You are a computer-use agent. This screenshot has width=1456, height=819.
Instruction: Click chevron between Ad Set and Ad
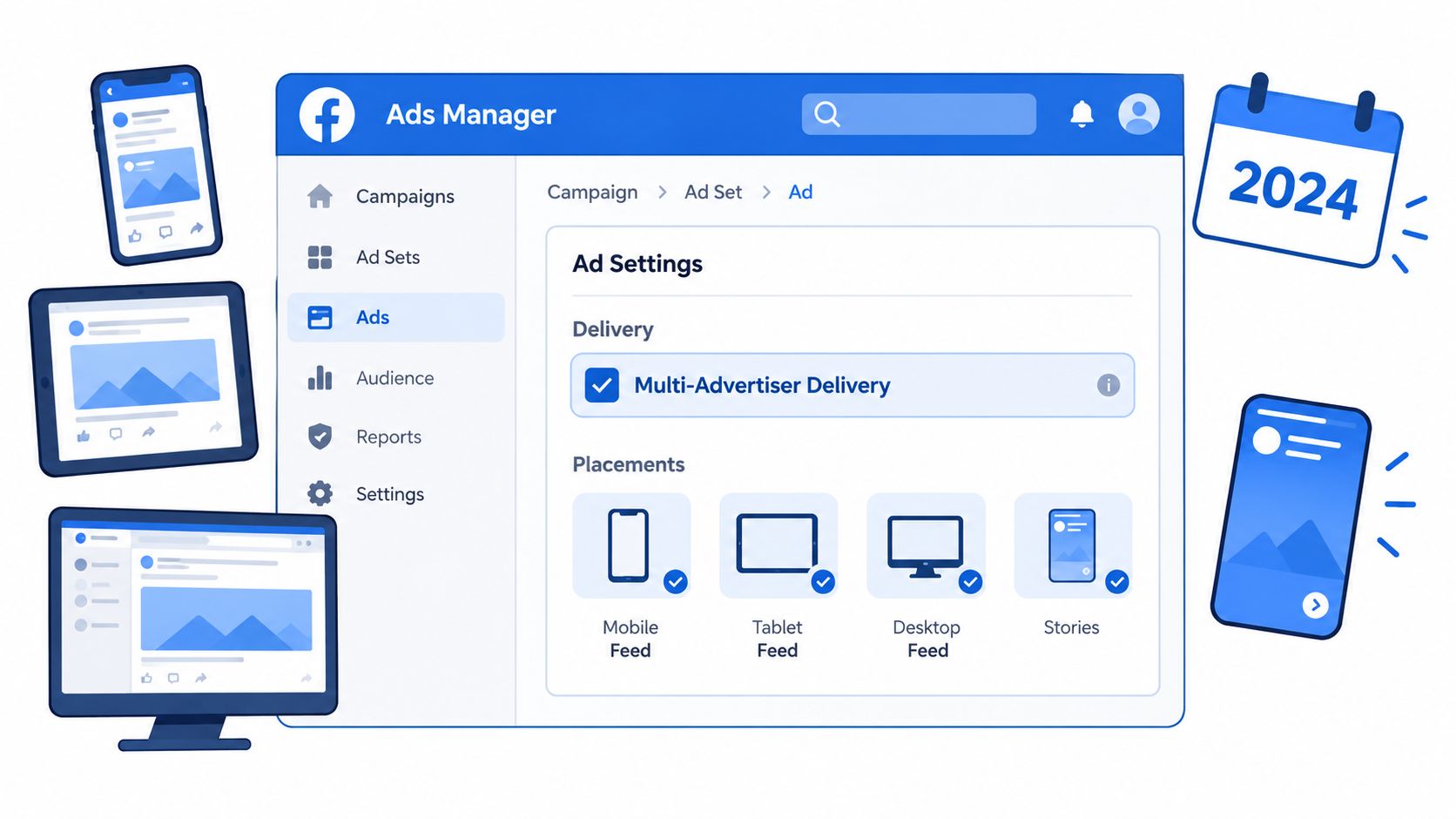pos(766,193)
